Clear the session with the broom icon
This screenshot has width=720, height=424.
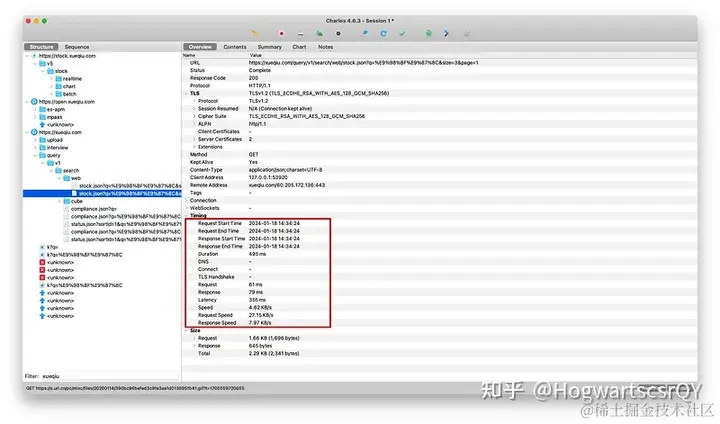[x=255, y=33]
